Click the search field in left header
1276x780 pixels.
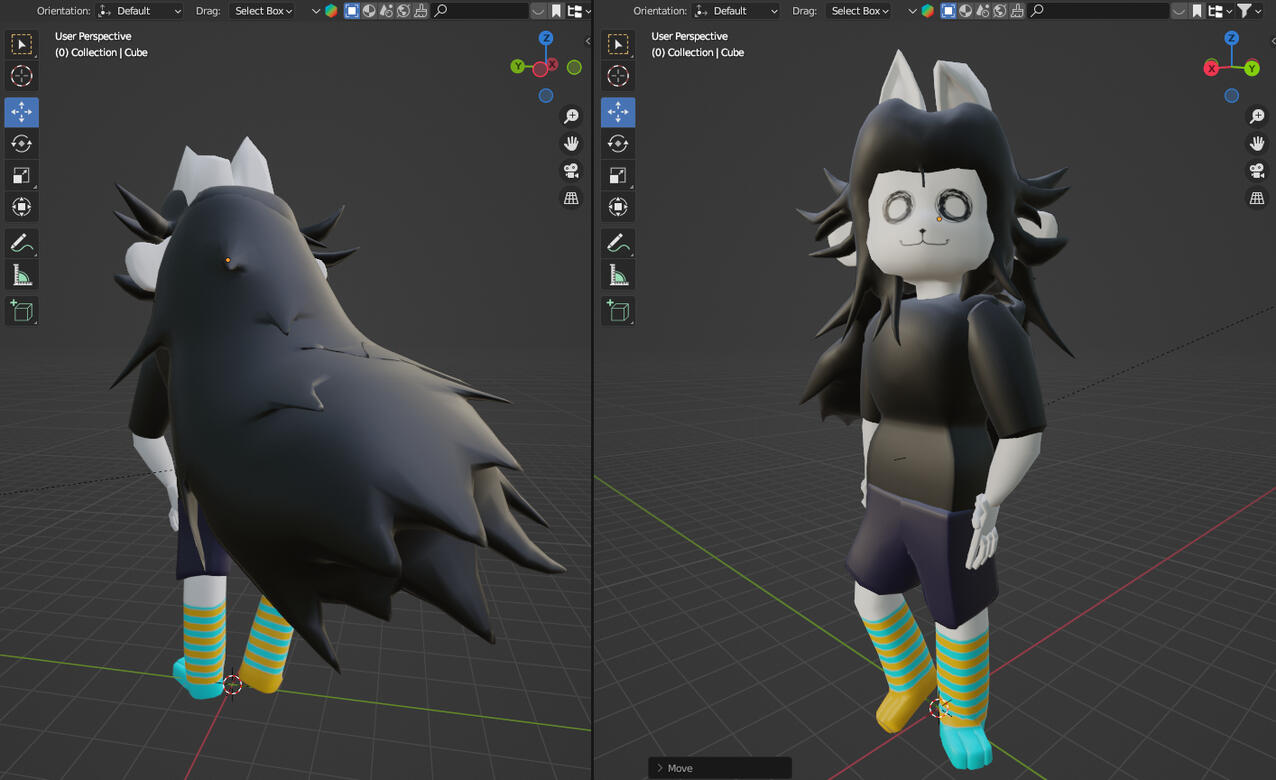[480, 11]
